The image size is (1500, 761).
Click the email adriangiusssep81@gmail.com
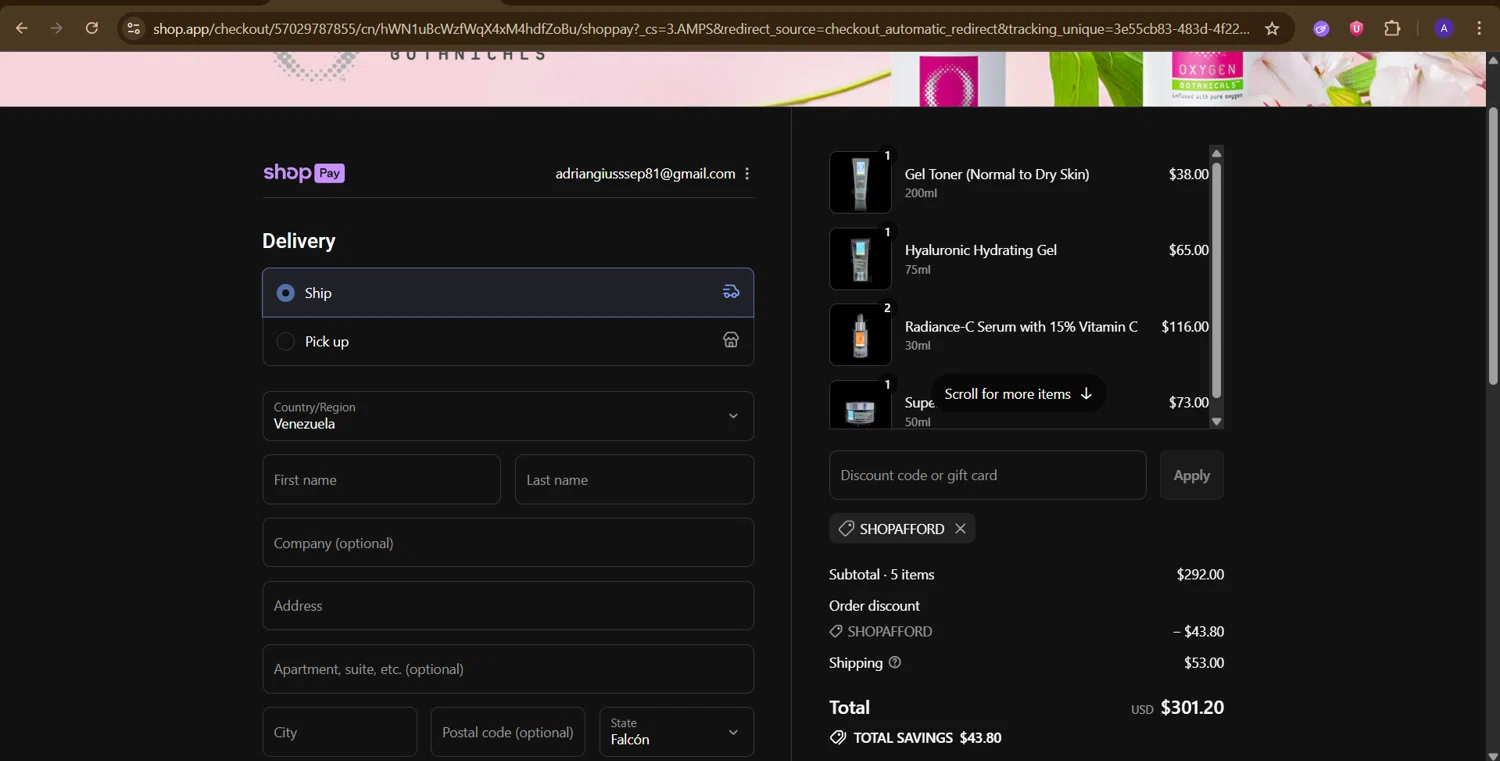(645, 173)
